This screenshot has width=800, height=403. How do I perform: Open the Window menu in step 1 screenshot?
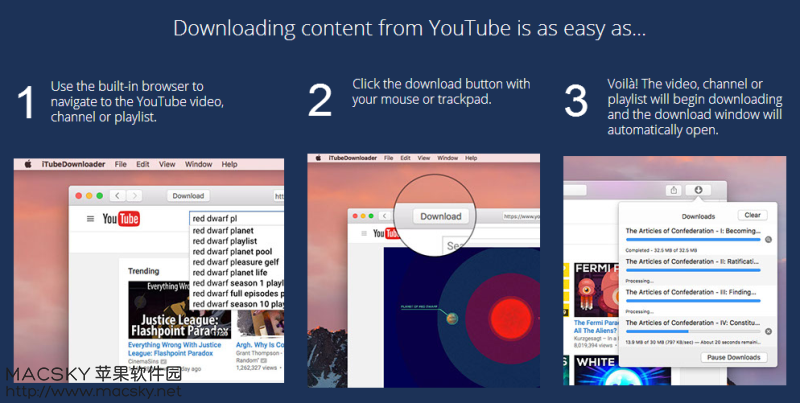coord(198,164)
